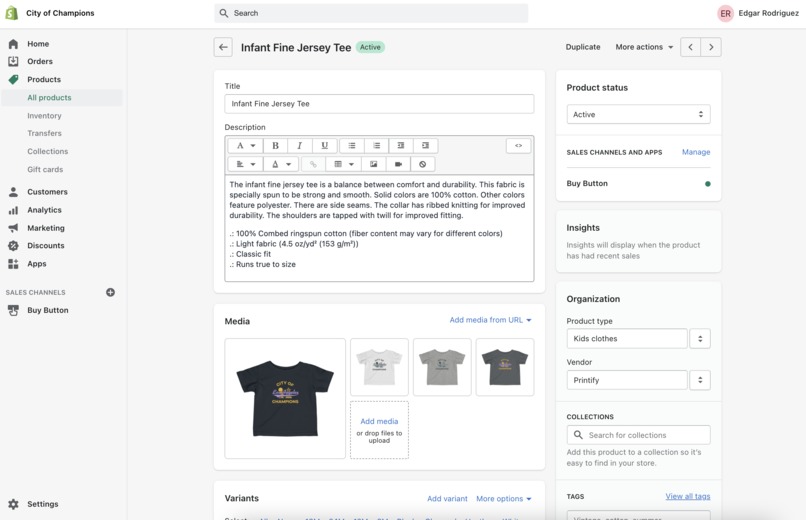Insert an image in description
This screenshot has height=520, width=806.
[374, 164]
